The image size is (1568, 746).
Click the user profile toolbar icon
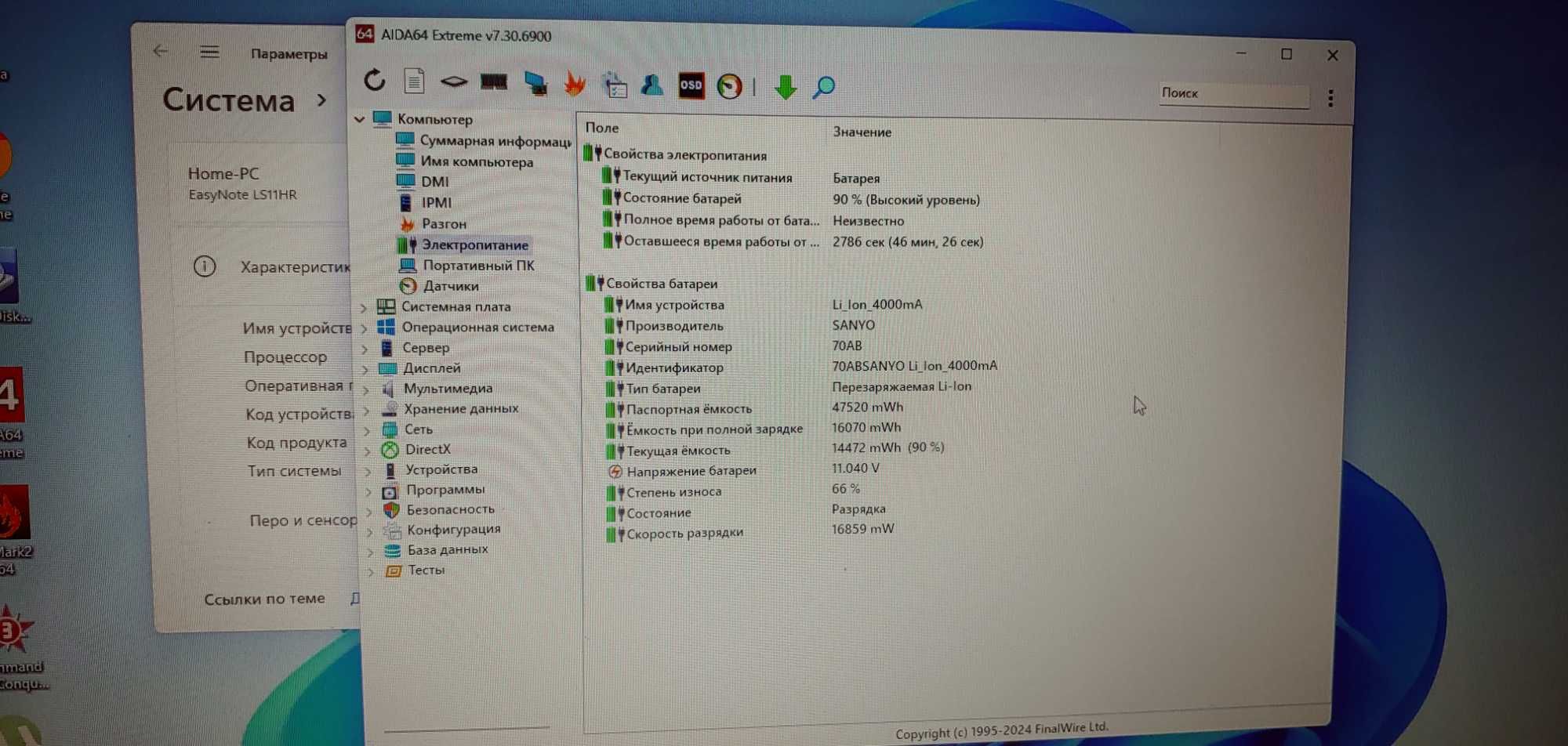[x=652, y=85]
